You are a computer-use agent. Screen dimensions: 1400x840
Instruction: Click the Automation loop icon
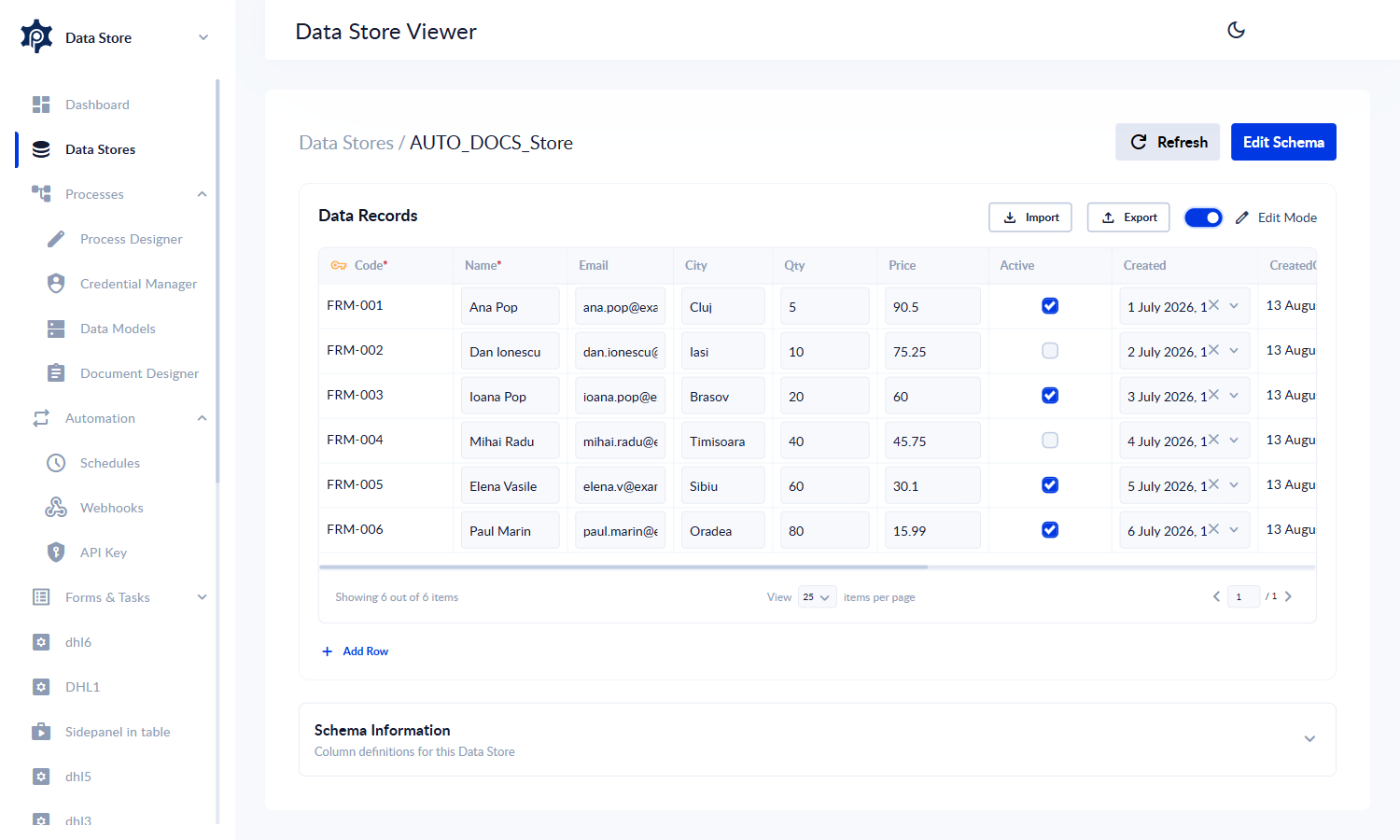(41, 418)
